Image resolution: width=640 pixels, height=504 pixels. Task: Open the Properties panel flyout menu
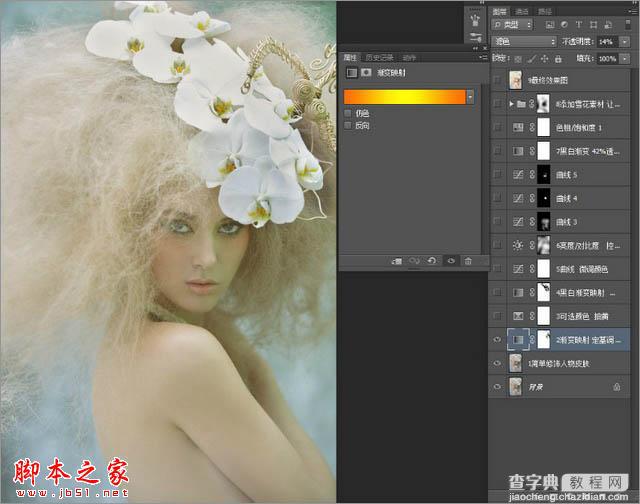[x=484, y=58]
